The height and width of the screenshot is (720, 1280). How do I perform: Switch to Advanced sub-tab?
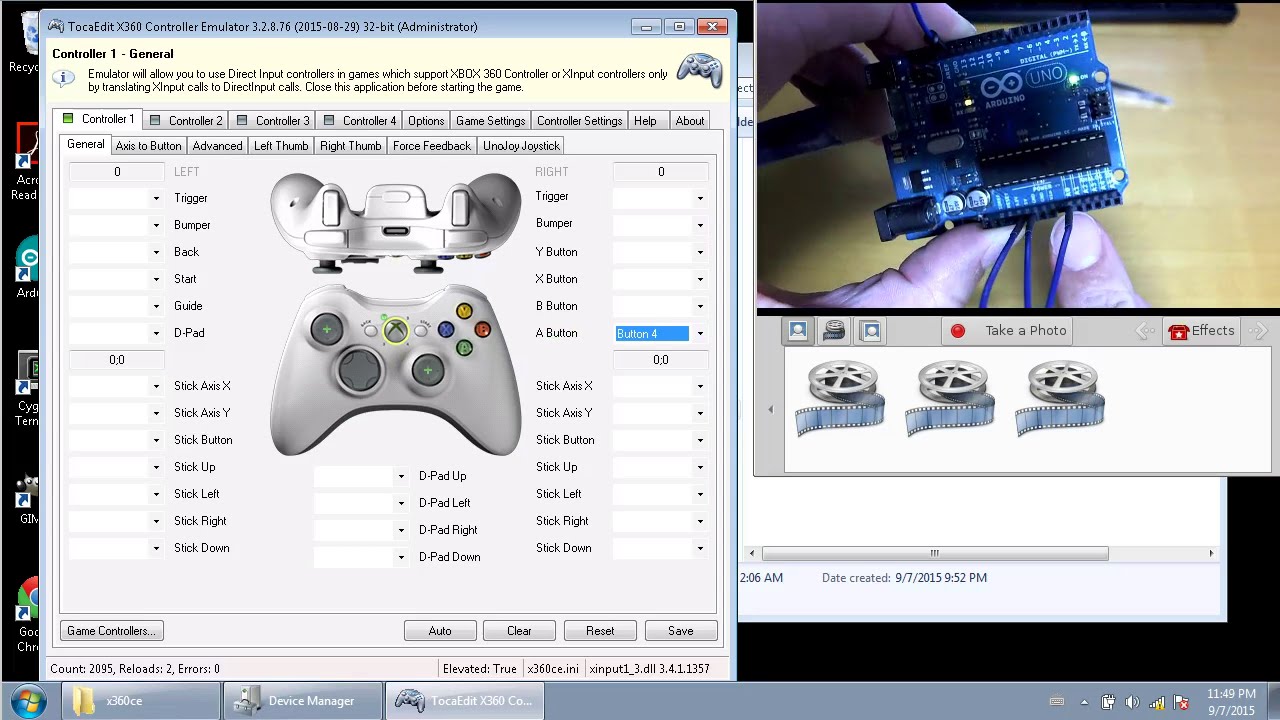tap(217, 146)
